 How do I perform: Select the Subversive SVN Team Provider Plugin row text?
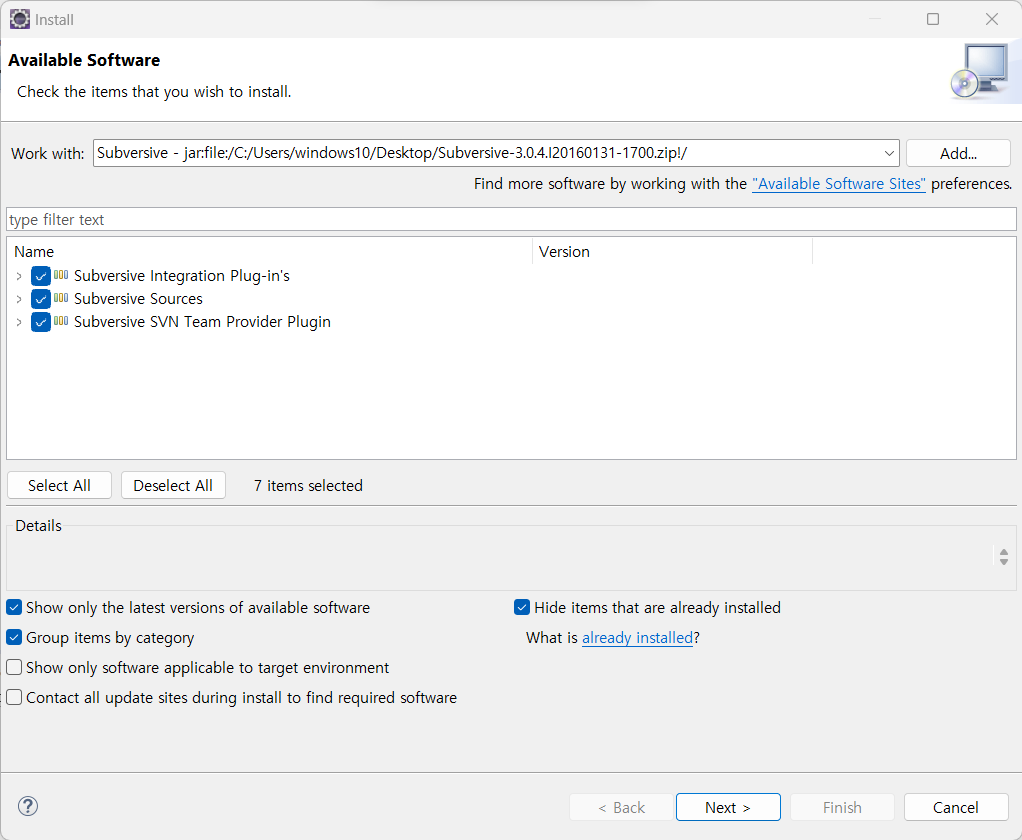202,321
